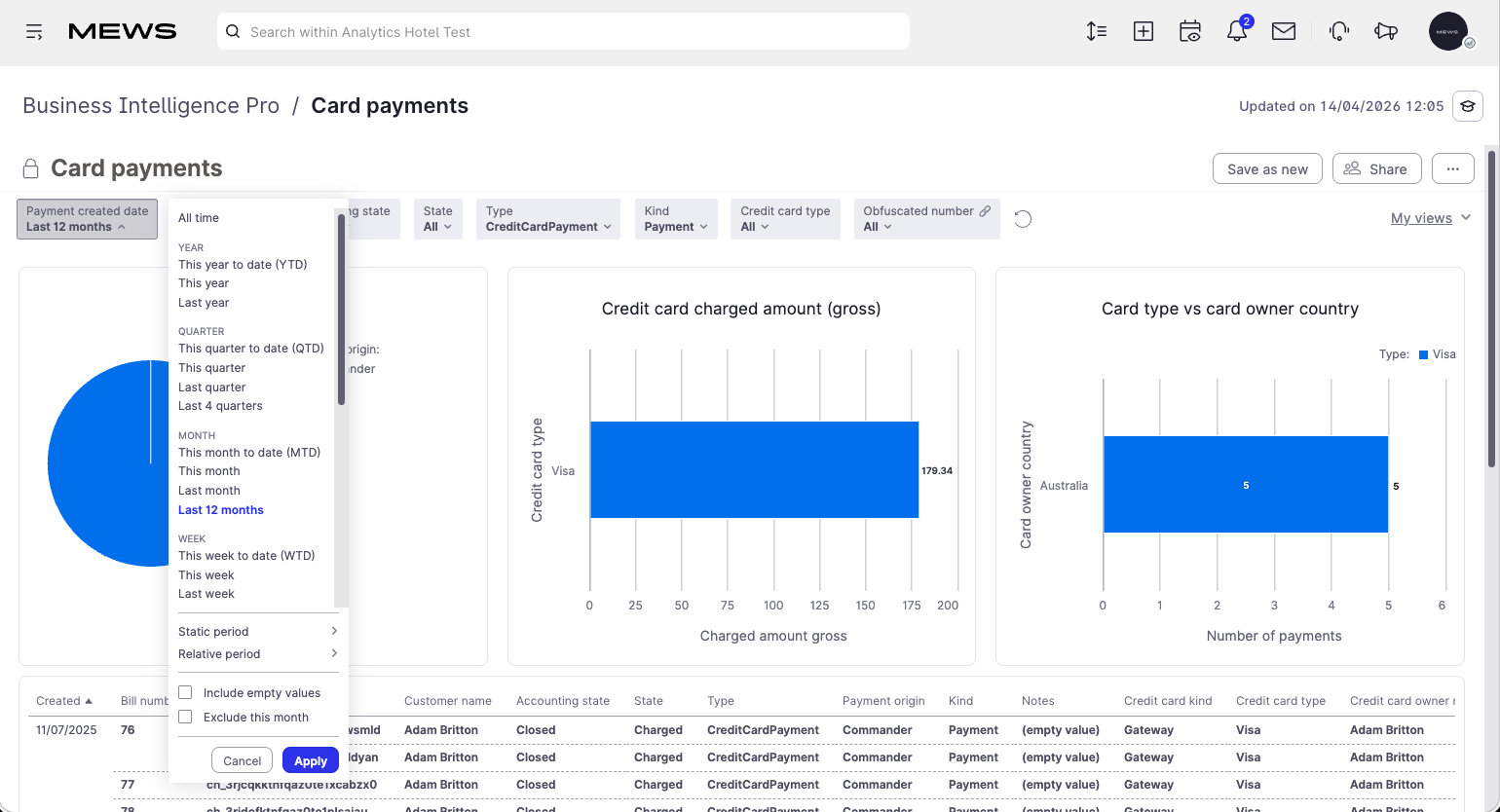
Task: Click the megaphone announcements icon
Action: 1386,31
